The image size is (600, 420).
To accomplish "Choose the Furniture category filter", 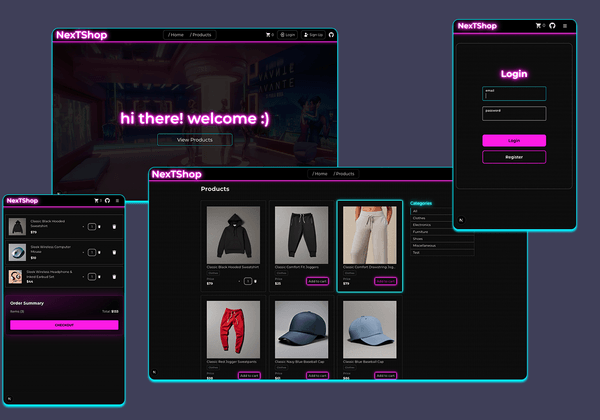I will (421, 232).
